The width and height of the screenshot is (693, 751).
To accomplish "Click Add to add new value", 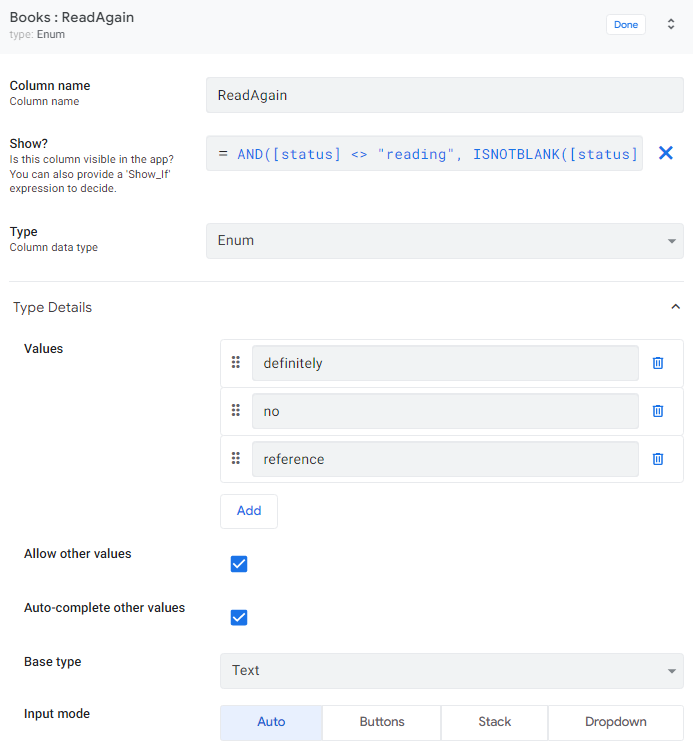I will pyautogui.click(x=249, y=511).
